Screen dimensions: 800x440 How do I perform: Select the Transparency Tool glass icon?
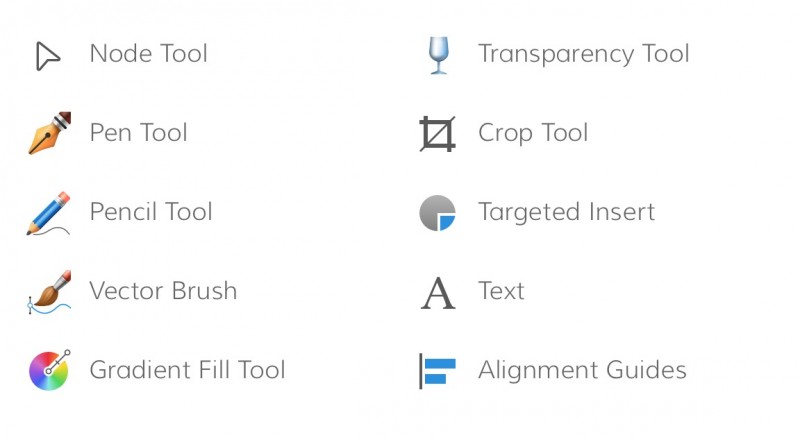pos(439,55)
